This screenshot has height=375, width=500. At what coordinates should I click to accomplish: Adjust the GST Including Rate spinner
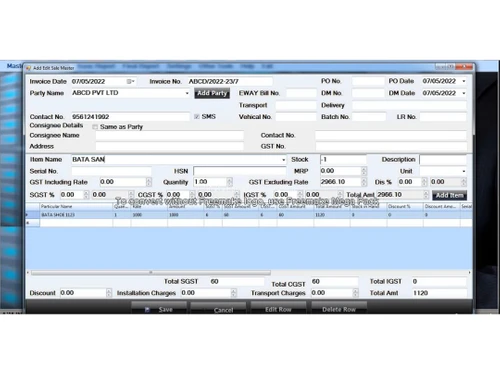[x=149, y=182]
